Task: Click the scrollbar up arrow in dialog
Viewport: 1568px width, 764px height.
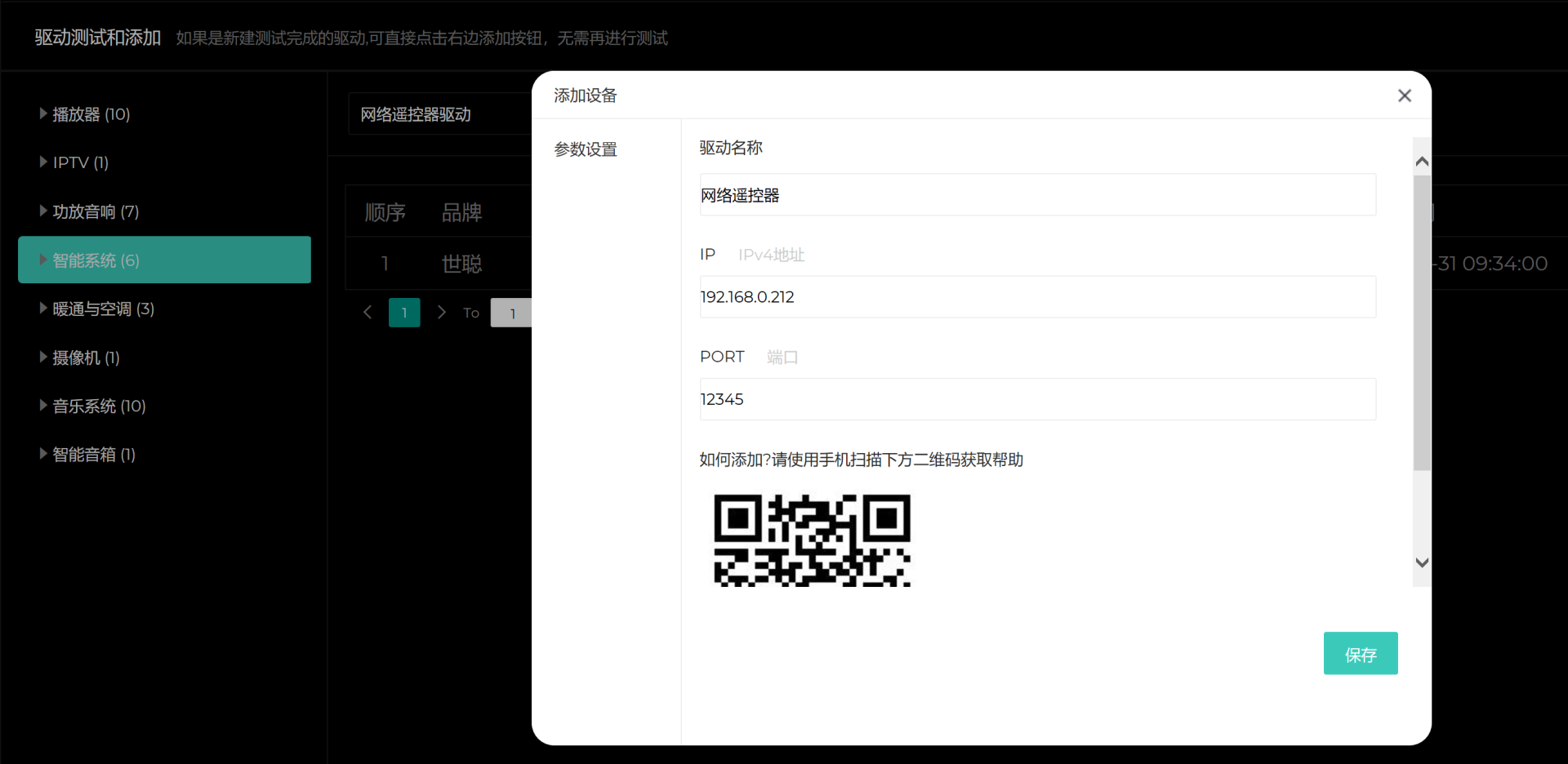Action: coord(1422,162)
